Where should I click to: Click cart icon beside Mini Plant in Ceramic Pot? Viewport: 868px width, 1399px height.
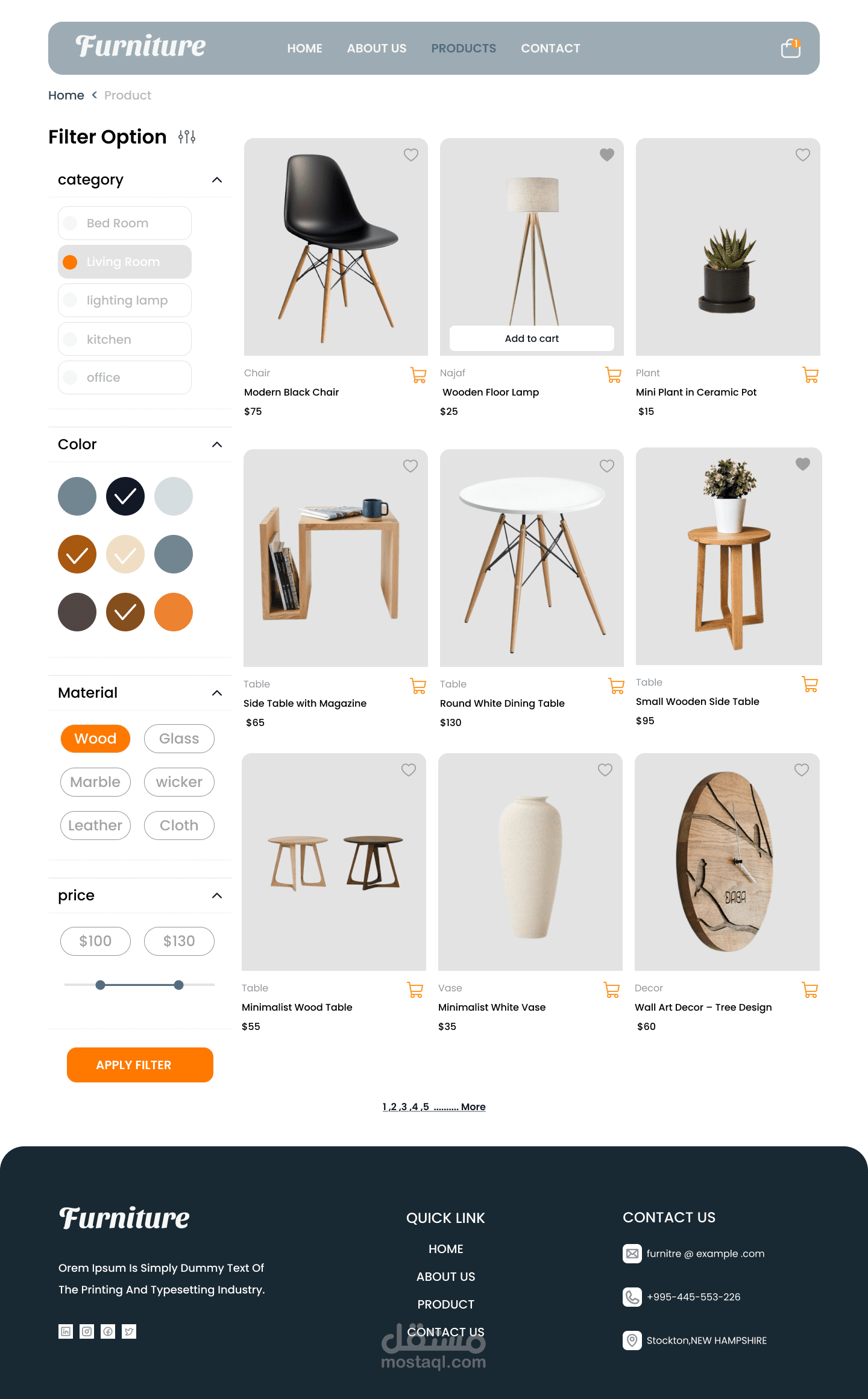pyautogui.click(x=811, y=374)
